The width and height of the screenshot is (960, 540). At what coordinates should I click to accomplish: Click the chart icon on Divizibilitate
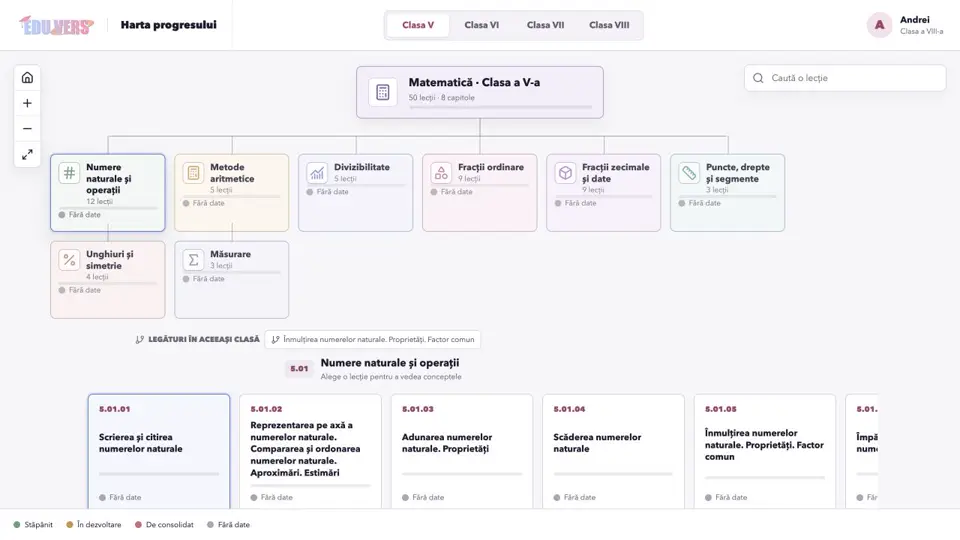[x=317, y=173]
